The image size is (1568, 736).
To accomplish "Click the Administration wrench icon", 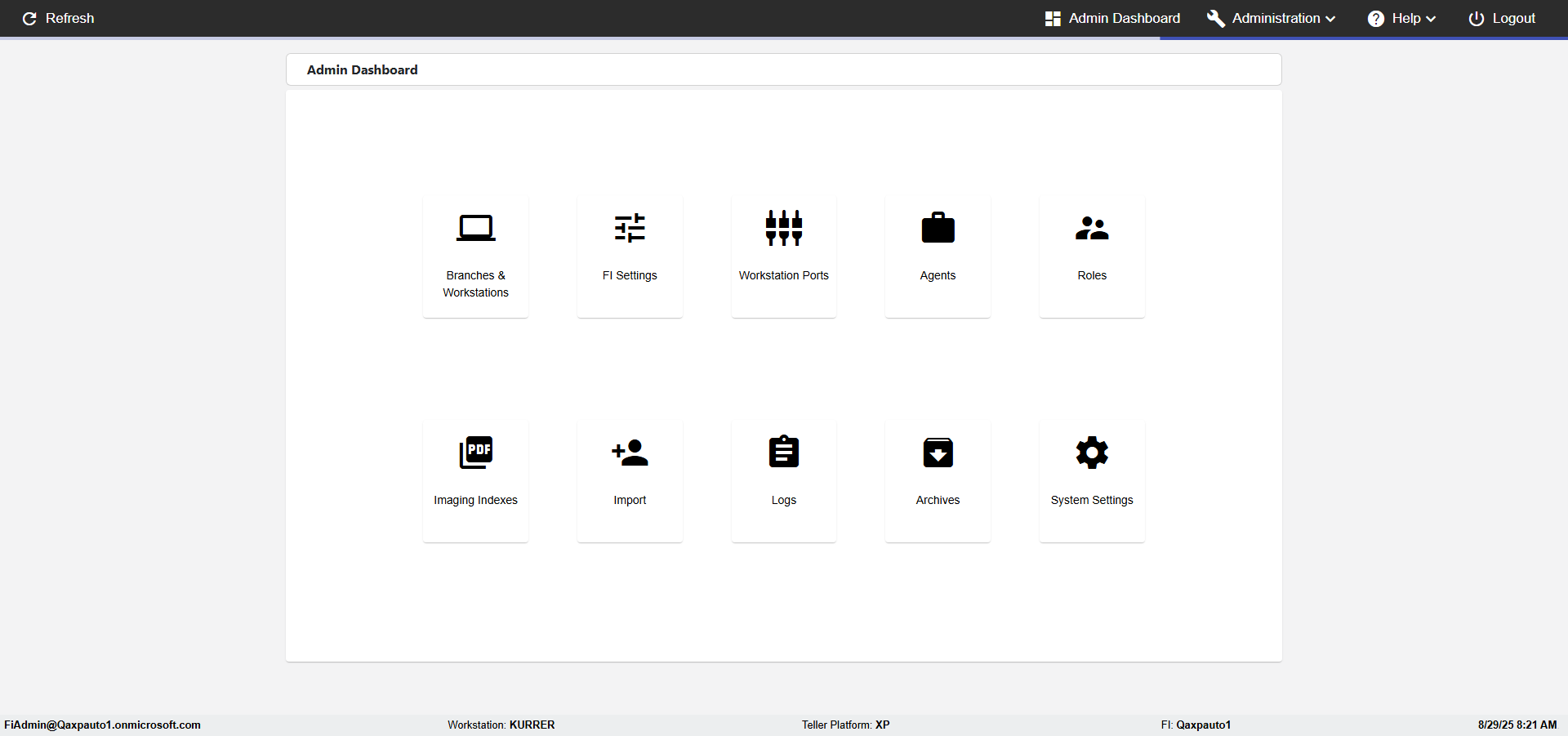I will 1216,19.
